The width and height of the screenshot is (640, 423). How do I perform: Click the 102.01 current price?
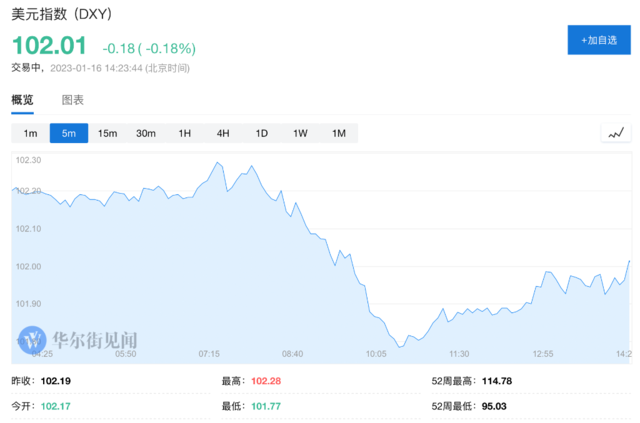[x=49, y=47]
